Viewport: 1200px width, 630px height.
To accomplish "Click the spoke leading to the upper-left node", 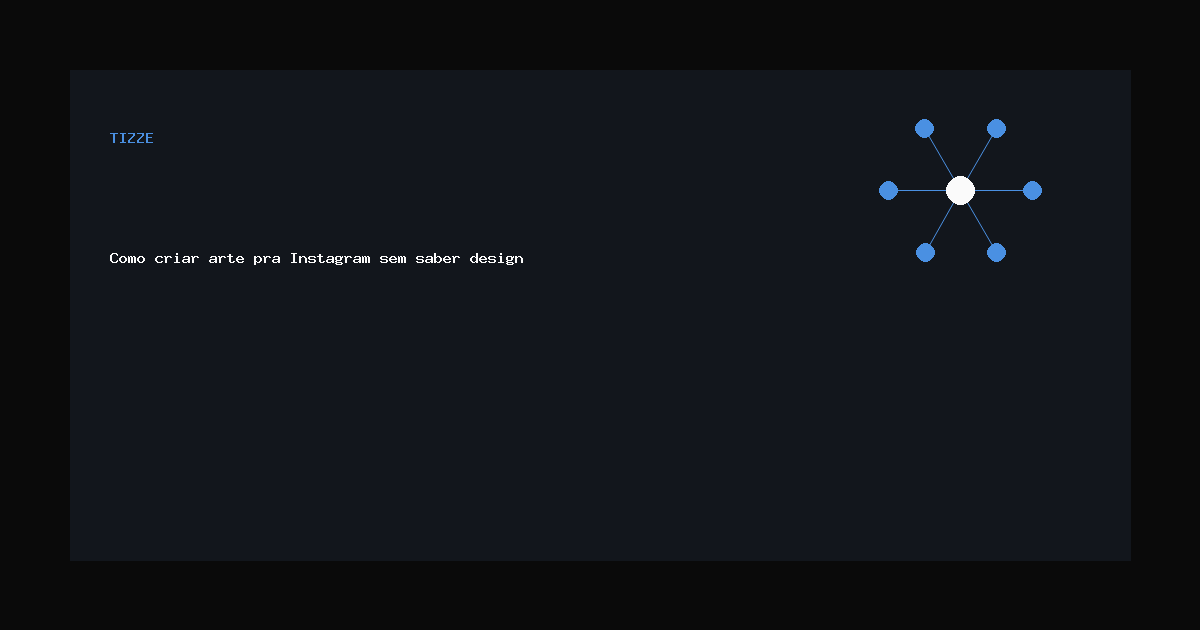I will pyautogui.click(x=941, y=157).
